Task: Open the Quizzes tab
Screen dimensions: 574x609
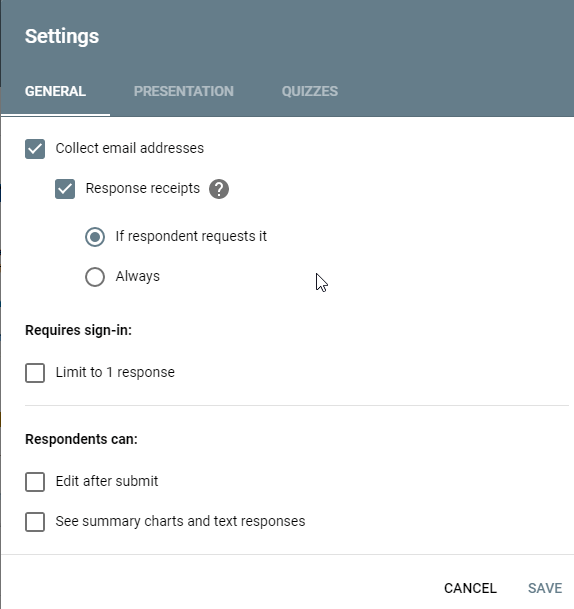Action: [310, 91]
